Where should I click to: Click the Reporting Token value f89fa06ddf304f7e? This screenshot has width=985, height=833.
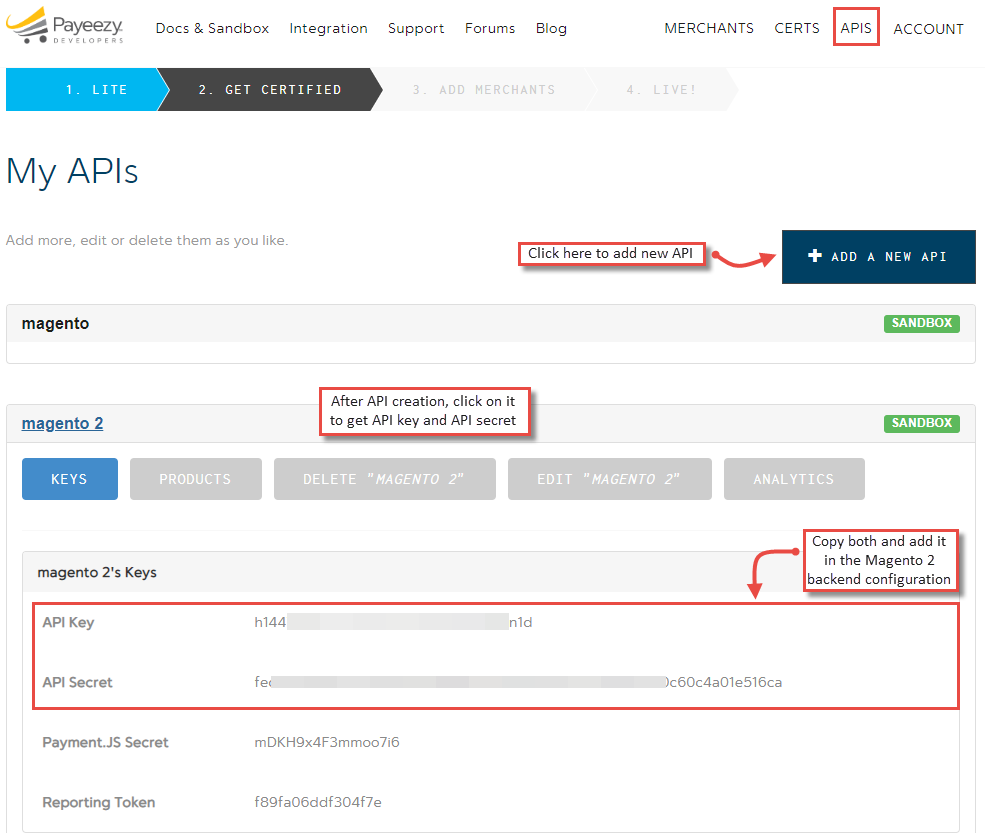point(318,802)
